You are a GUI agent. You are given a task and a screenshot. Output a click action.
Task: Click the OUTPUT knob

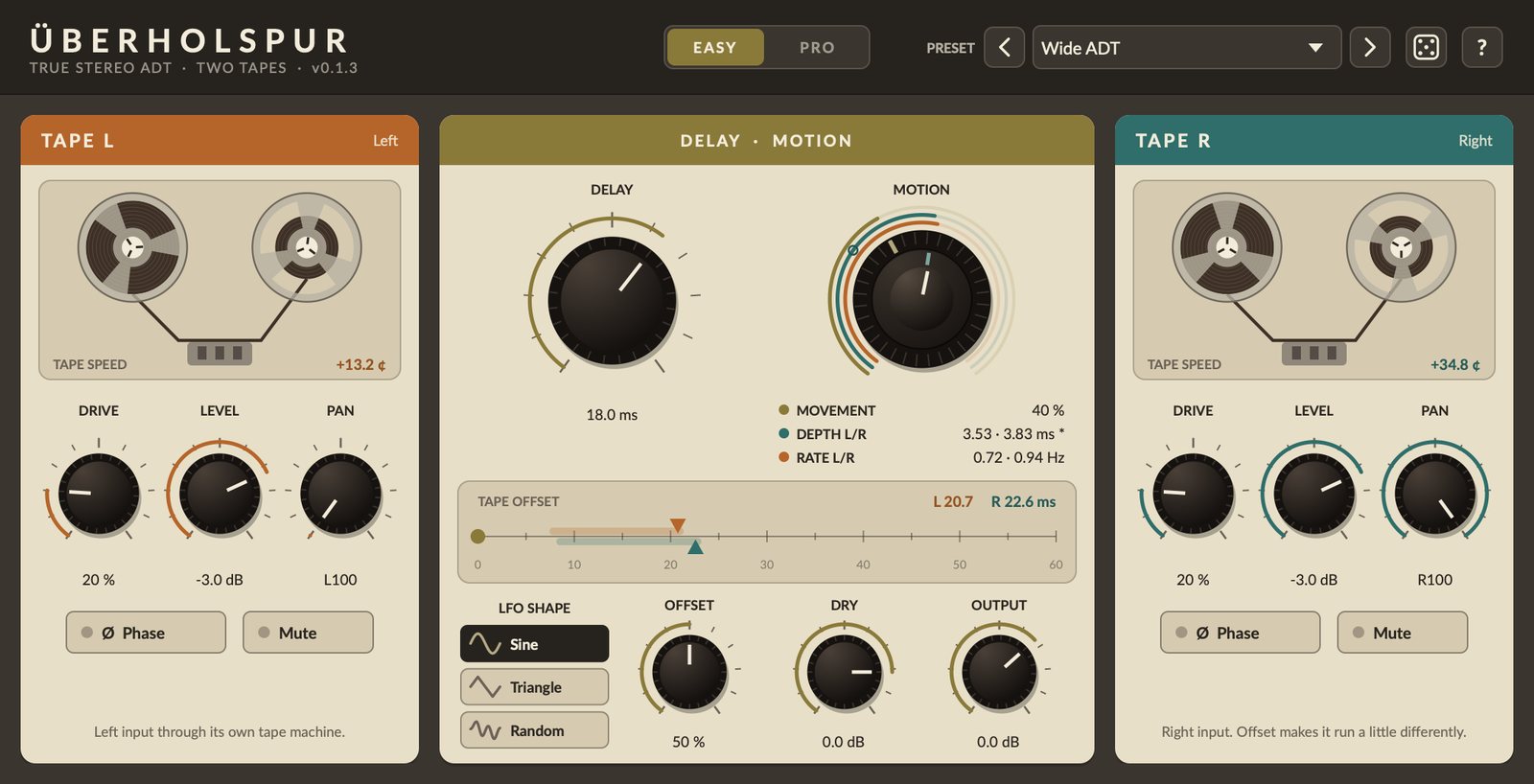pyautogui.click(x=999, y=672)
